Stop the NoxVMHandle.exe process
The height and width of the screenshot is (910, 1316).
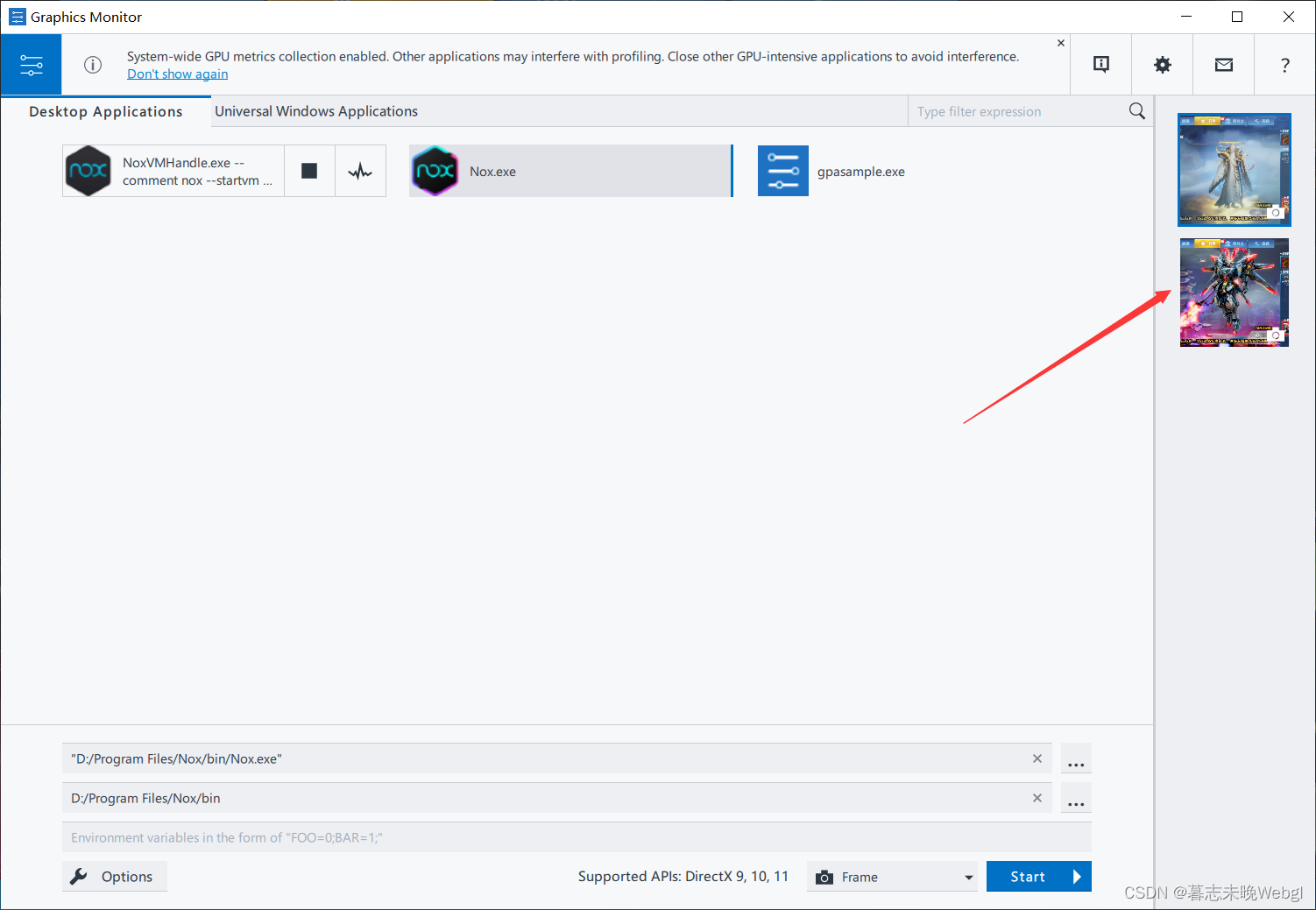click(x=309, y=171)
